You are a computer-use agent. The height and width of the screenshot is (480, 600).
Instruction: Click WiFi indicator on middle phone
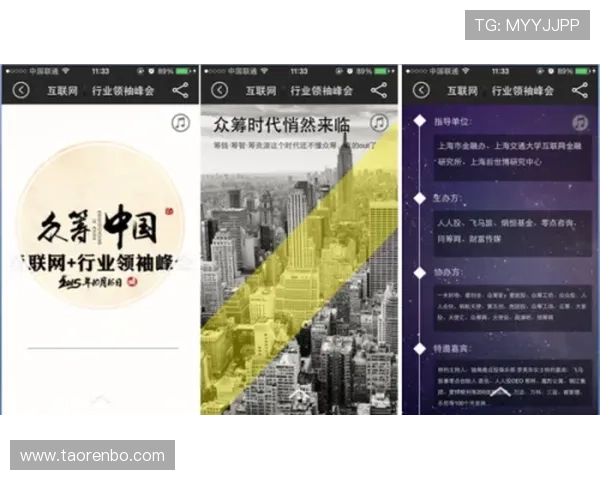click(264, 71)
